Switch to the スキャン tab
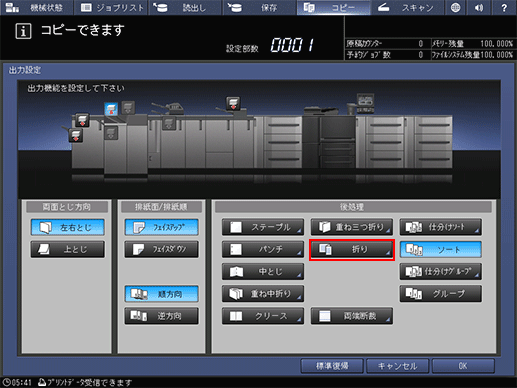This screenshot has height=388, width=517. (407, 7)
